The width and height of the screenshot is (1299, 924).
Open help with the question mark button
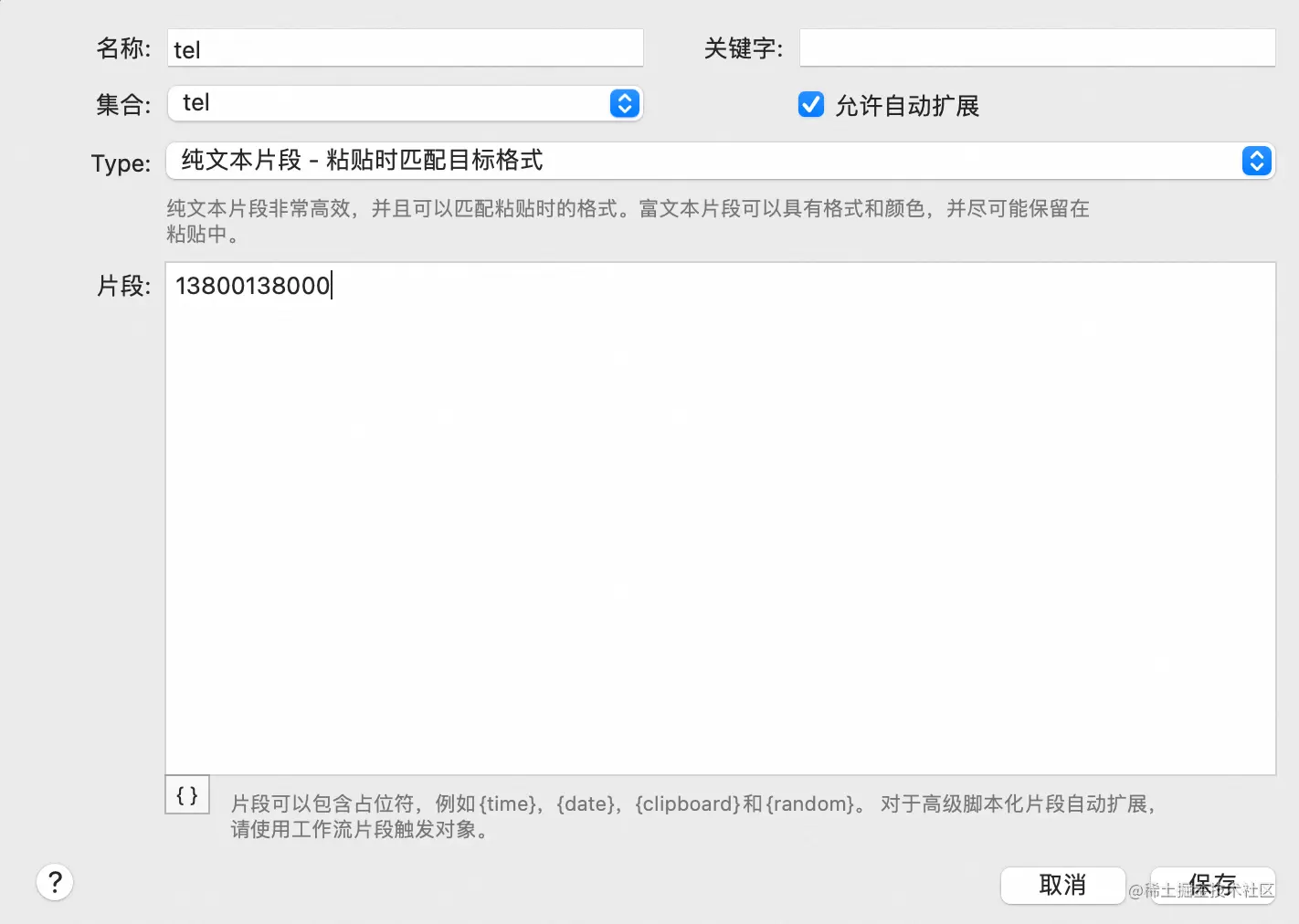click(55, 882)
